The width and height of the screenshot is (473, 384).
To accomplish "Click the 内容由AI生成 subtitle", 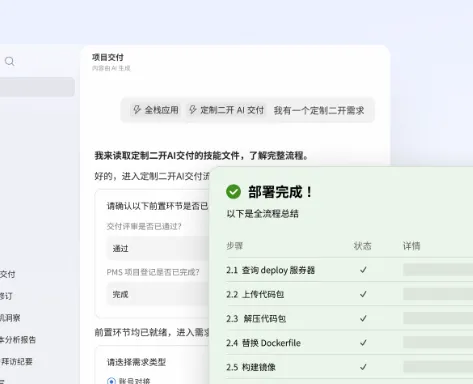I will 111,68.
